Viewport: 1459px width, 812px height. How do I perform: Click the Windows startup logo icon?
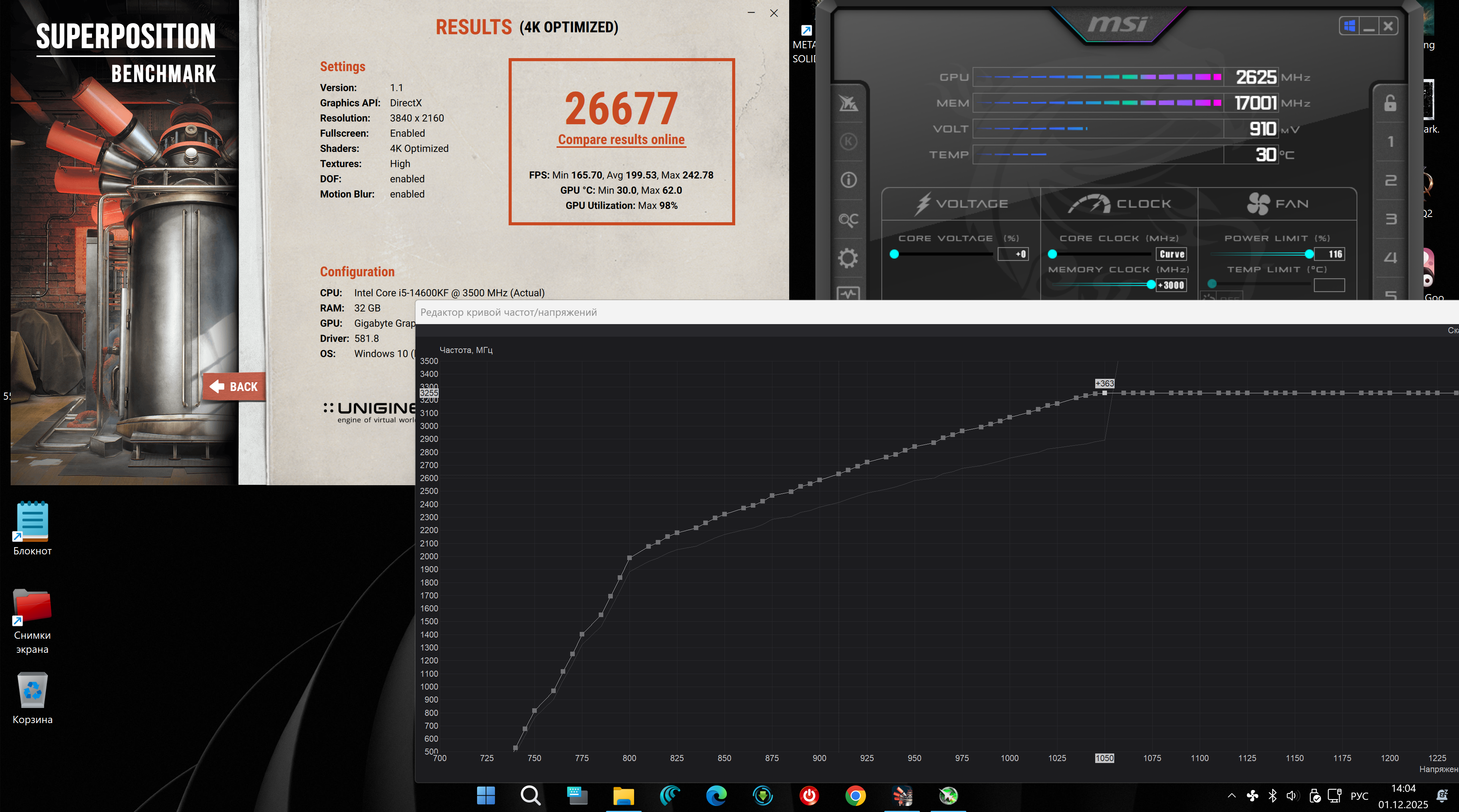pyautogui.click(x=1349, y=26)
